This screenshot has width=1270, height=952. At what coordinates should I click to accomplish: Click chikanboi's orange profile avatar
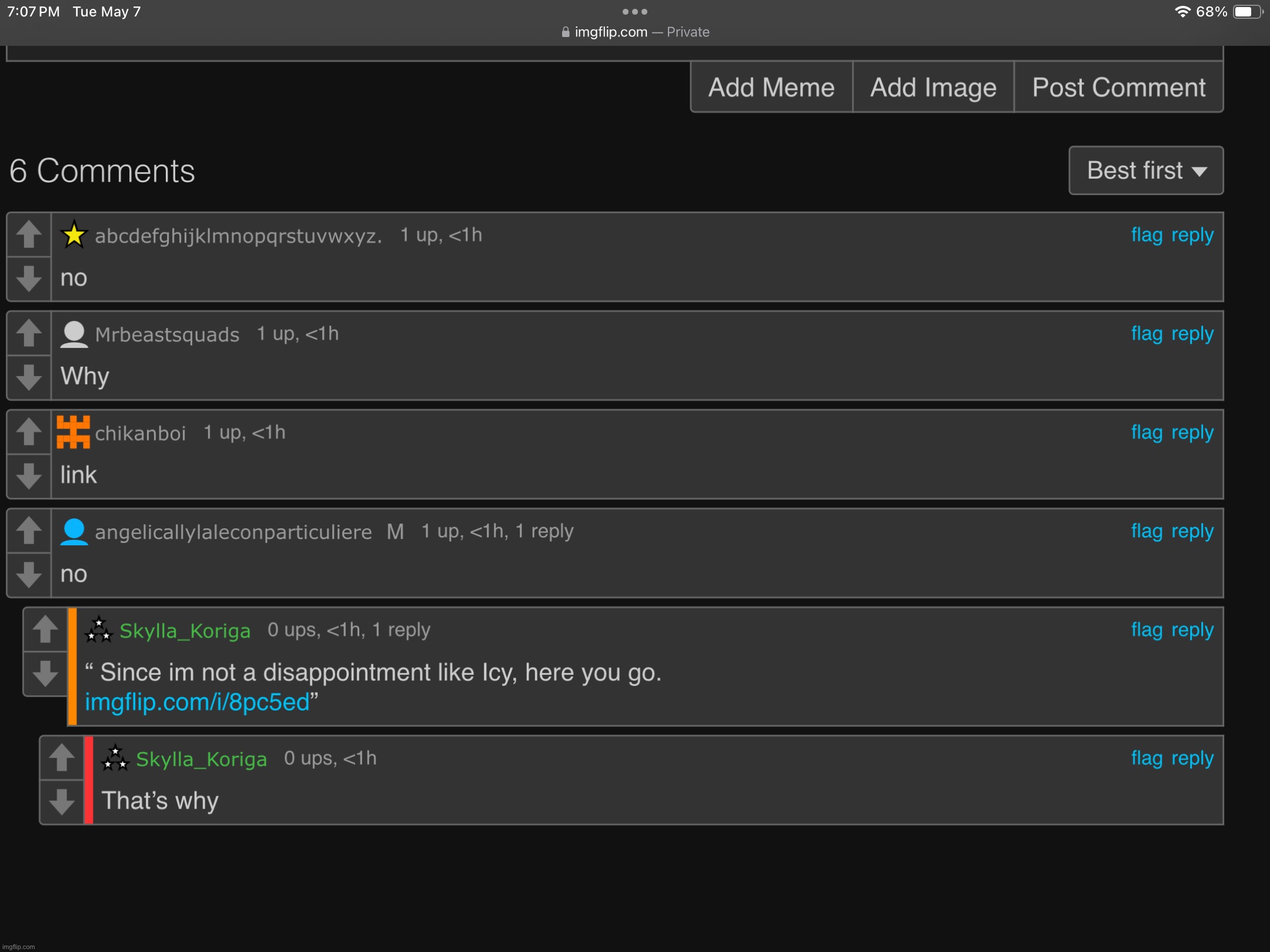(73, 433)
